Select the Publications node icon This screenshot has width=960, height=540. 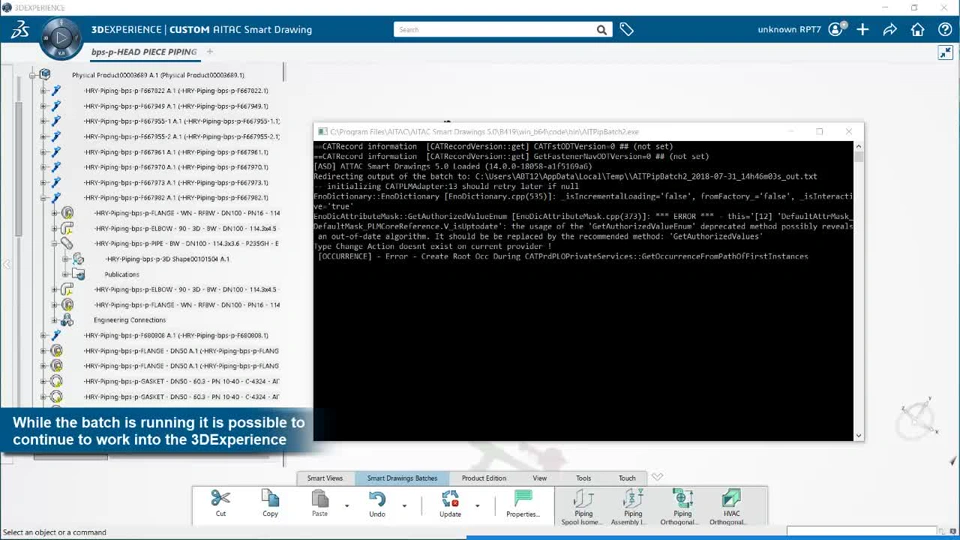tap(78, 274)
